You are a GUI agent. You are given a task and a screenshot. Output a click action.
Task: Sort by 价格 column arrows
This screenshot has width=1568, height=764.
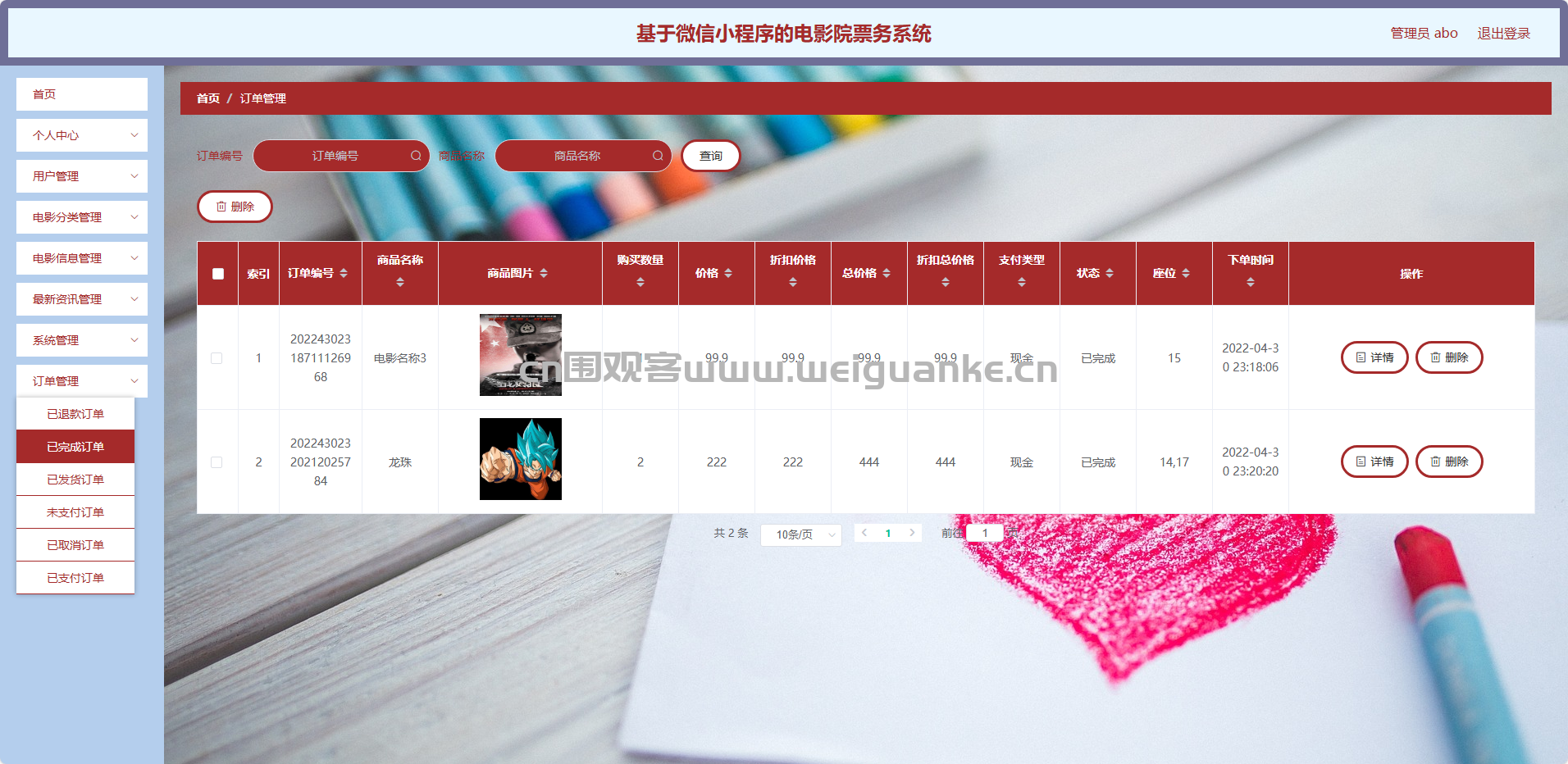click(728, 273)
